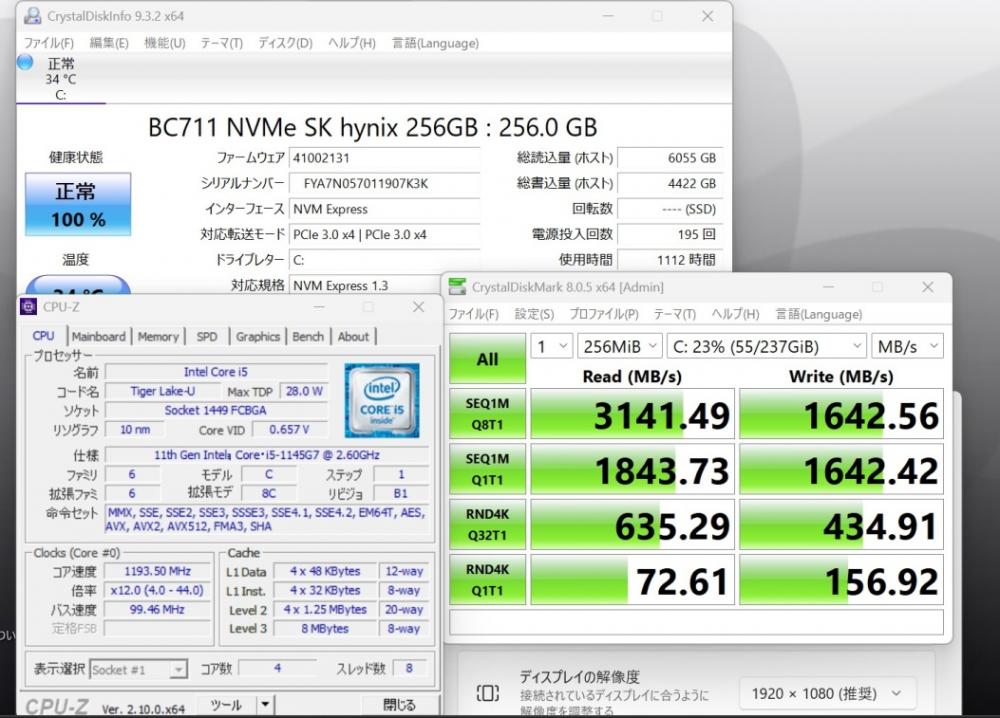Switch to the About tab in CPU-Z

click(353, 336)
